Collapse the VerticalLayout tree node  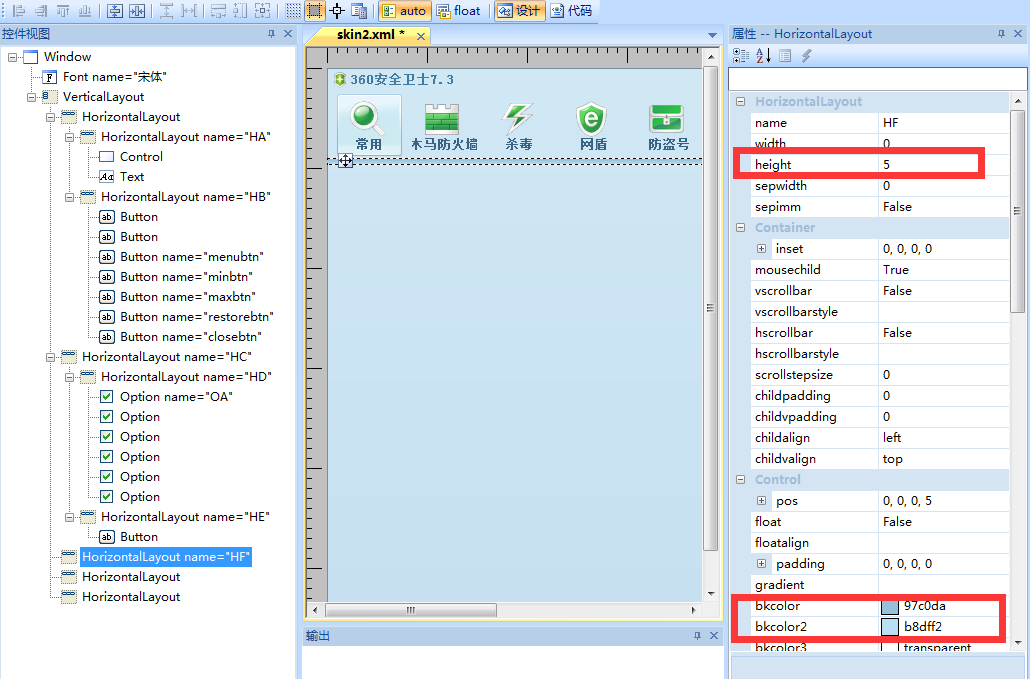coord(30,96)
